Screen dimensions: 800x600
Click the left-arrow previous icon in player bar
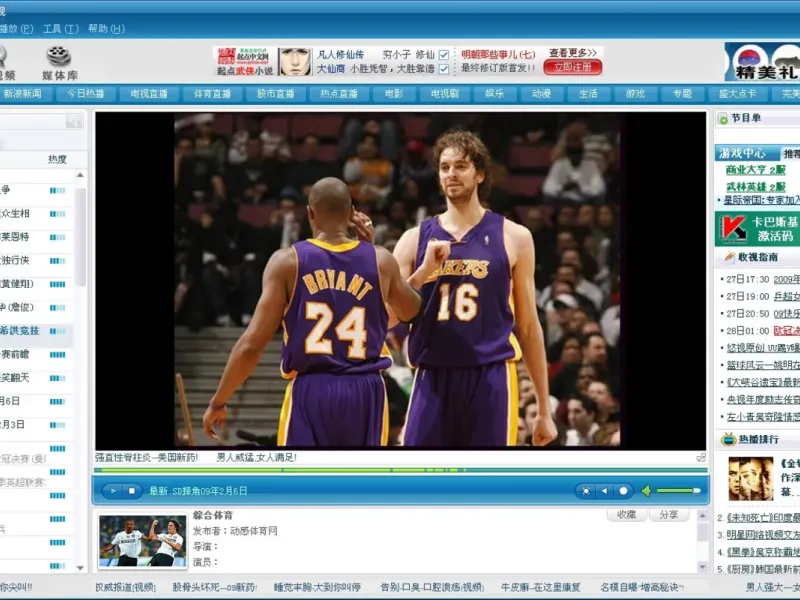pyautogui.click(x=605, y=491)
